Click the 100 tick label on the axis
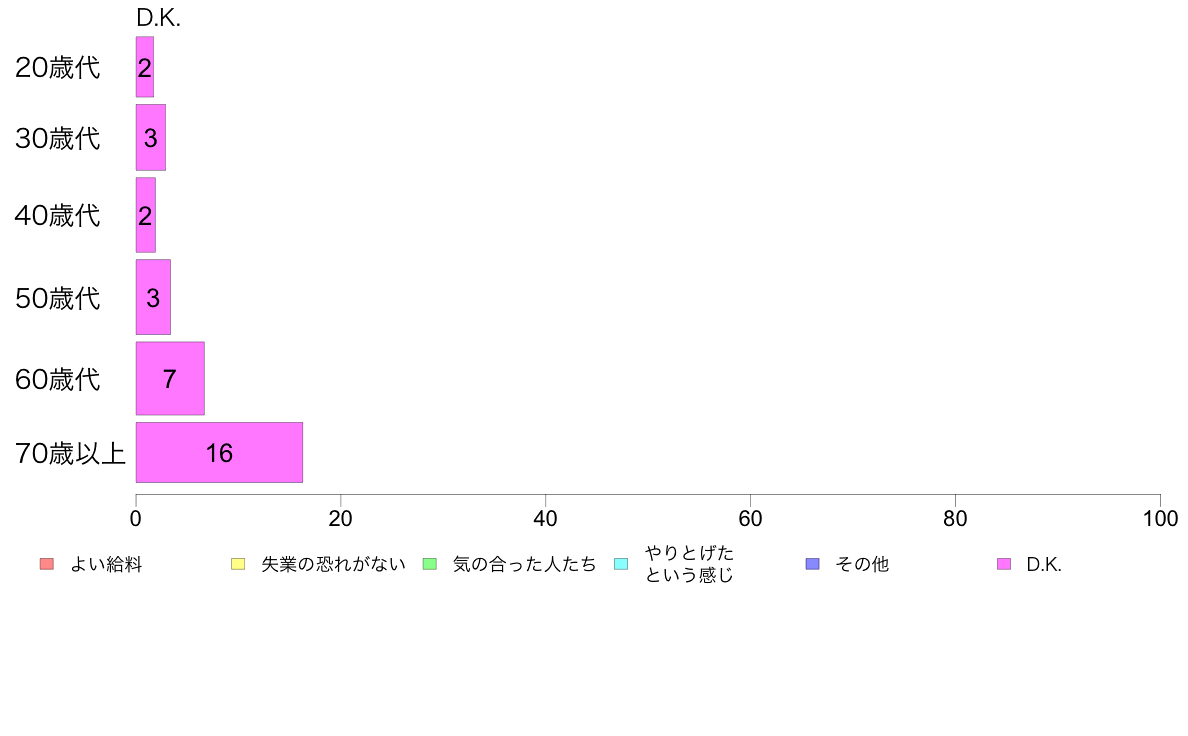The height and width of the screenshot is (736, 1188). (x=1160, y=518)
